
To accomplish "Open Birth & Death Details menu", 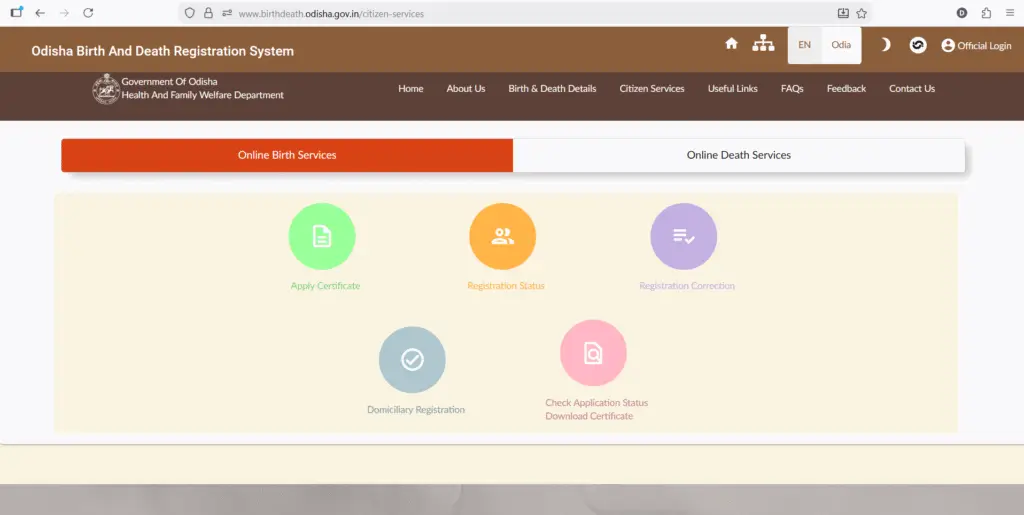I will (552, 89).
